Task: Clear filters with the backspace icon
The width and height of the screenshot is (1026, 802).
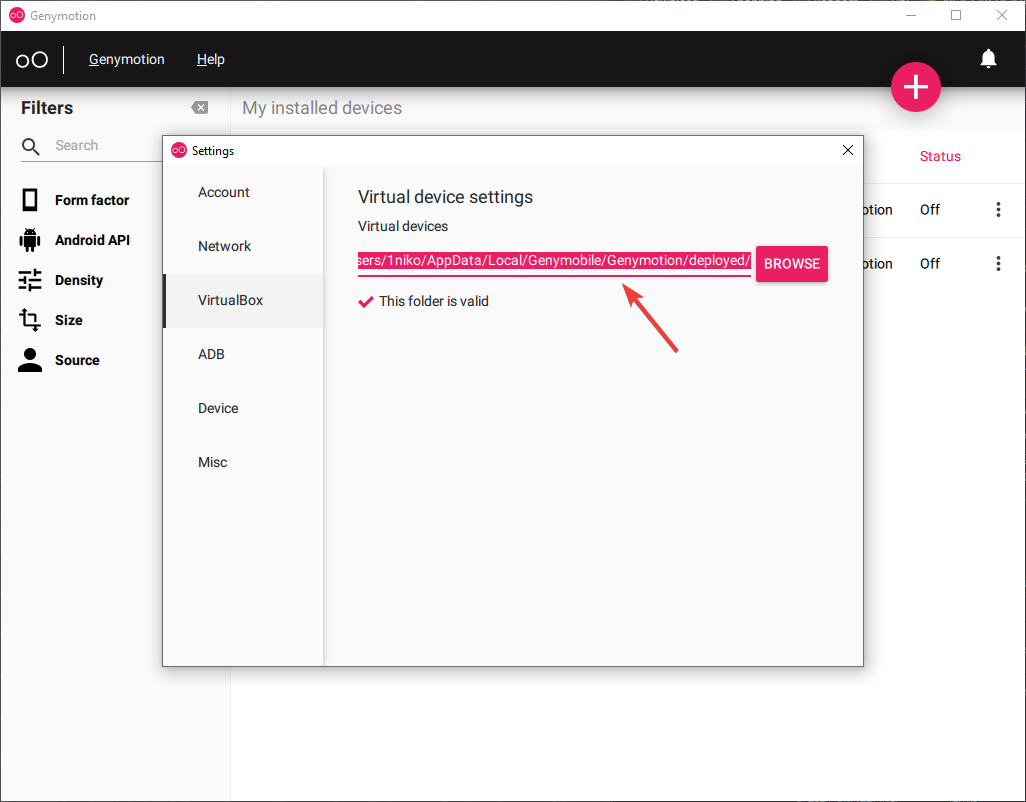Action: pos(200,108)
